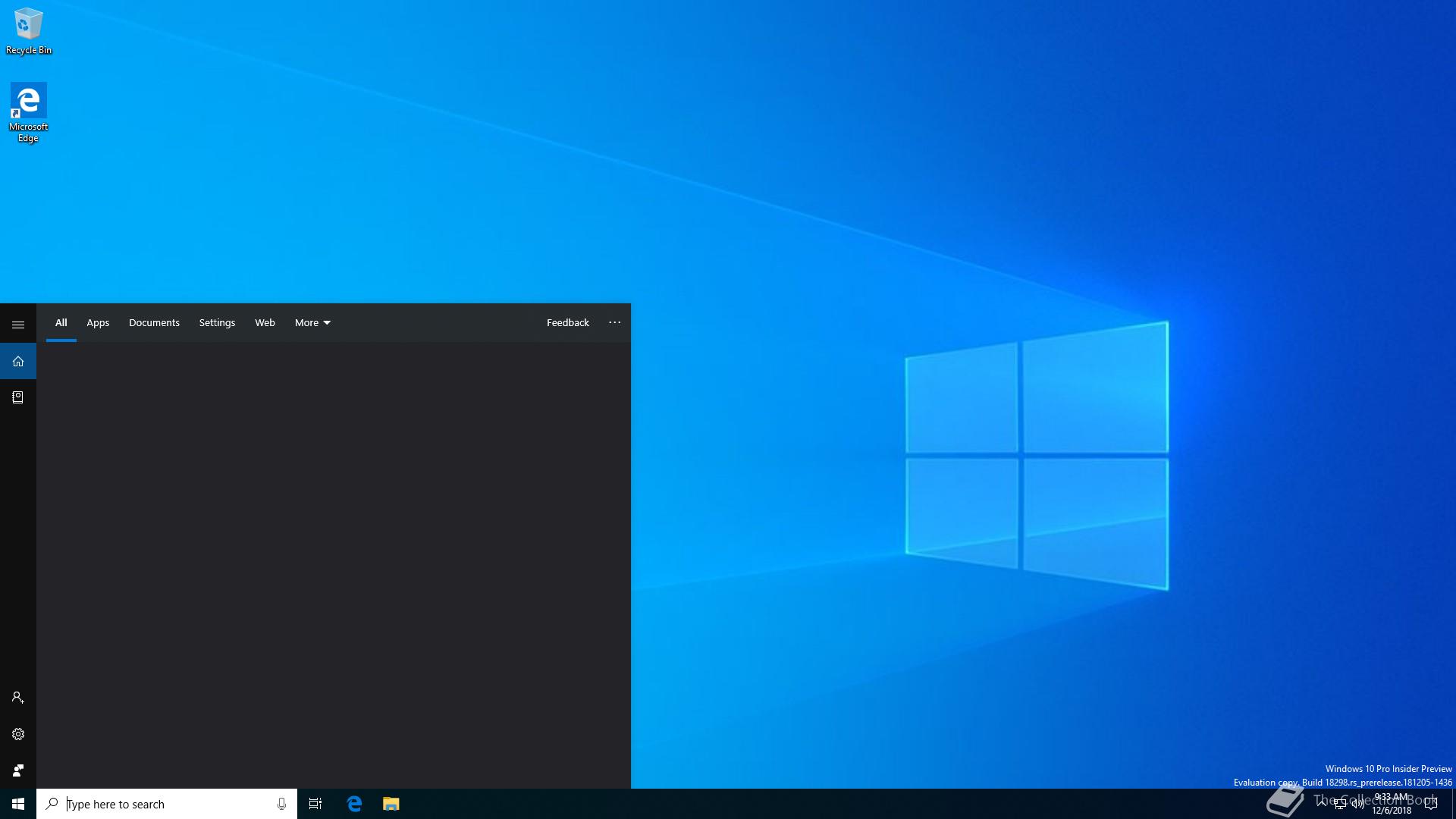This screenshot has height=819, width=1456.
Task: Show hidden tray icons chevron
Action: [1322, 804]
